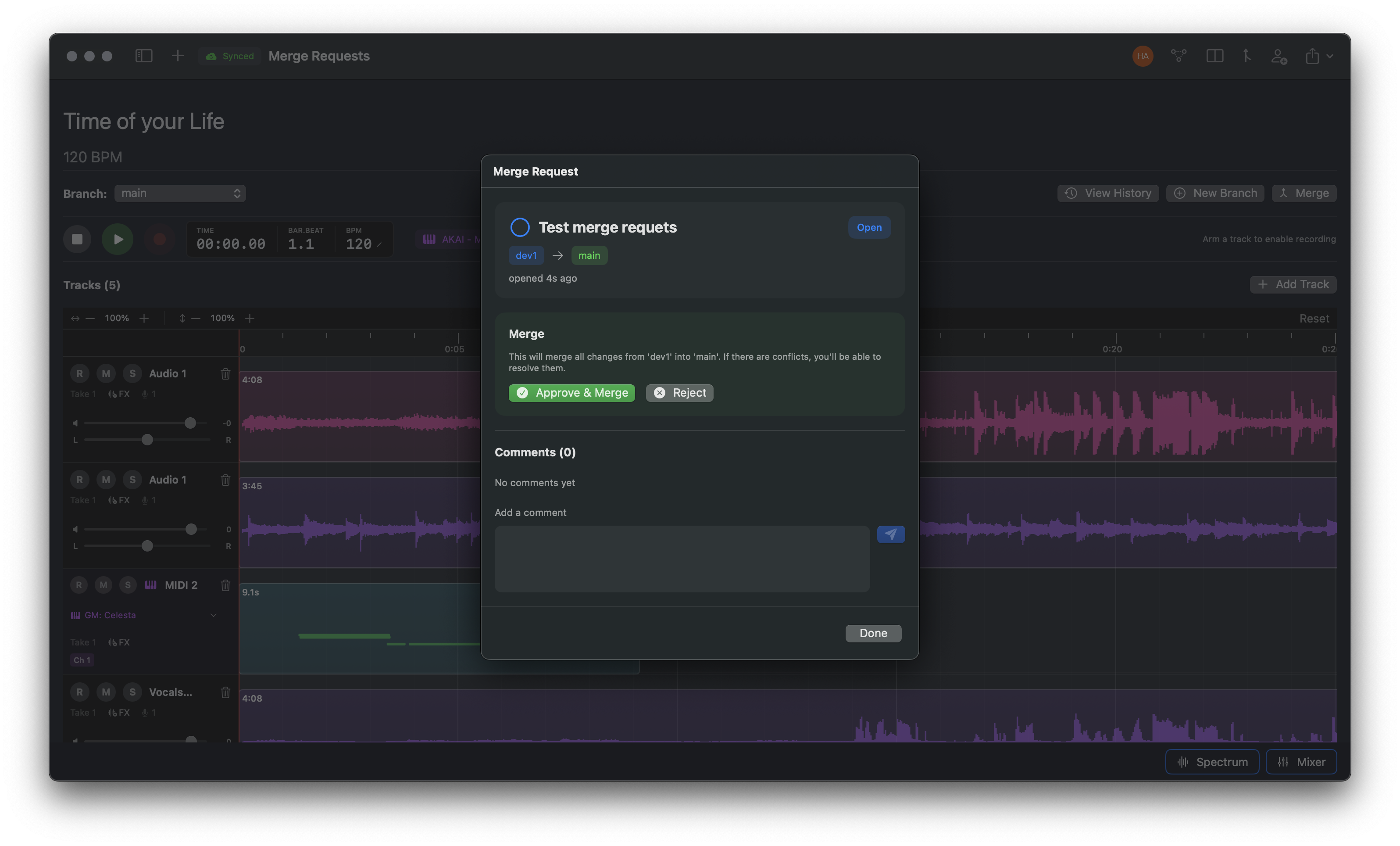Viewport: 1400px width, 846px height.
Task: Open the share menu chevron arrow
Action: pyautogui.click(x=1330, y=56)
